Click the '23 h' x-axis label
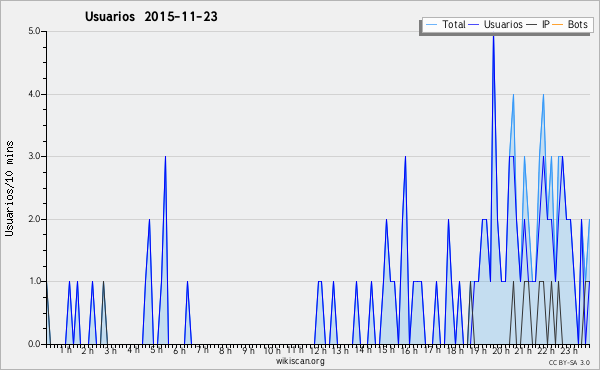600x370 pixels. tap(569, 350)
